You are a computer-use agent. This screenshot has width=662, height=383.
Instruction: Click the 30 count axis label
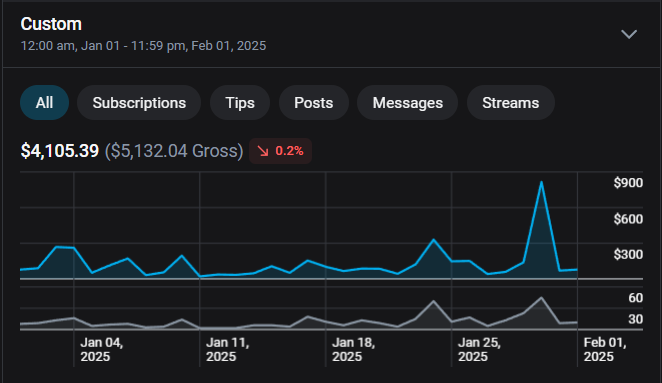635,319
